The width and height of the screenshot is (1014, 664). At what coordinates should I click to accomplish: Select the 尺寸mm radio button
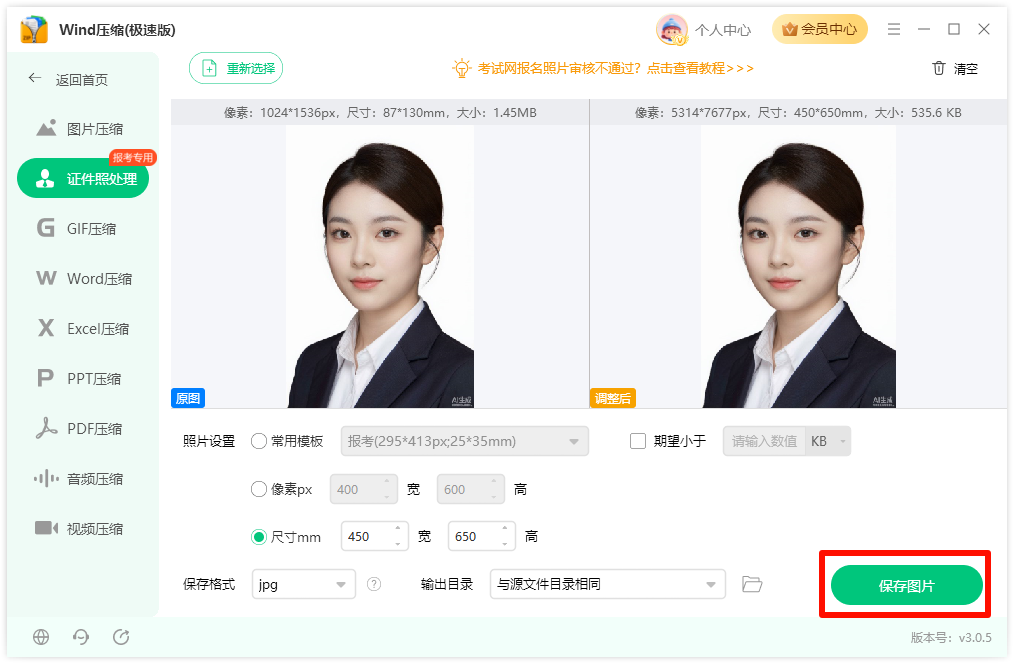(259, 537)
